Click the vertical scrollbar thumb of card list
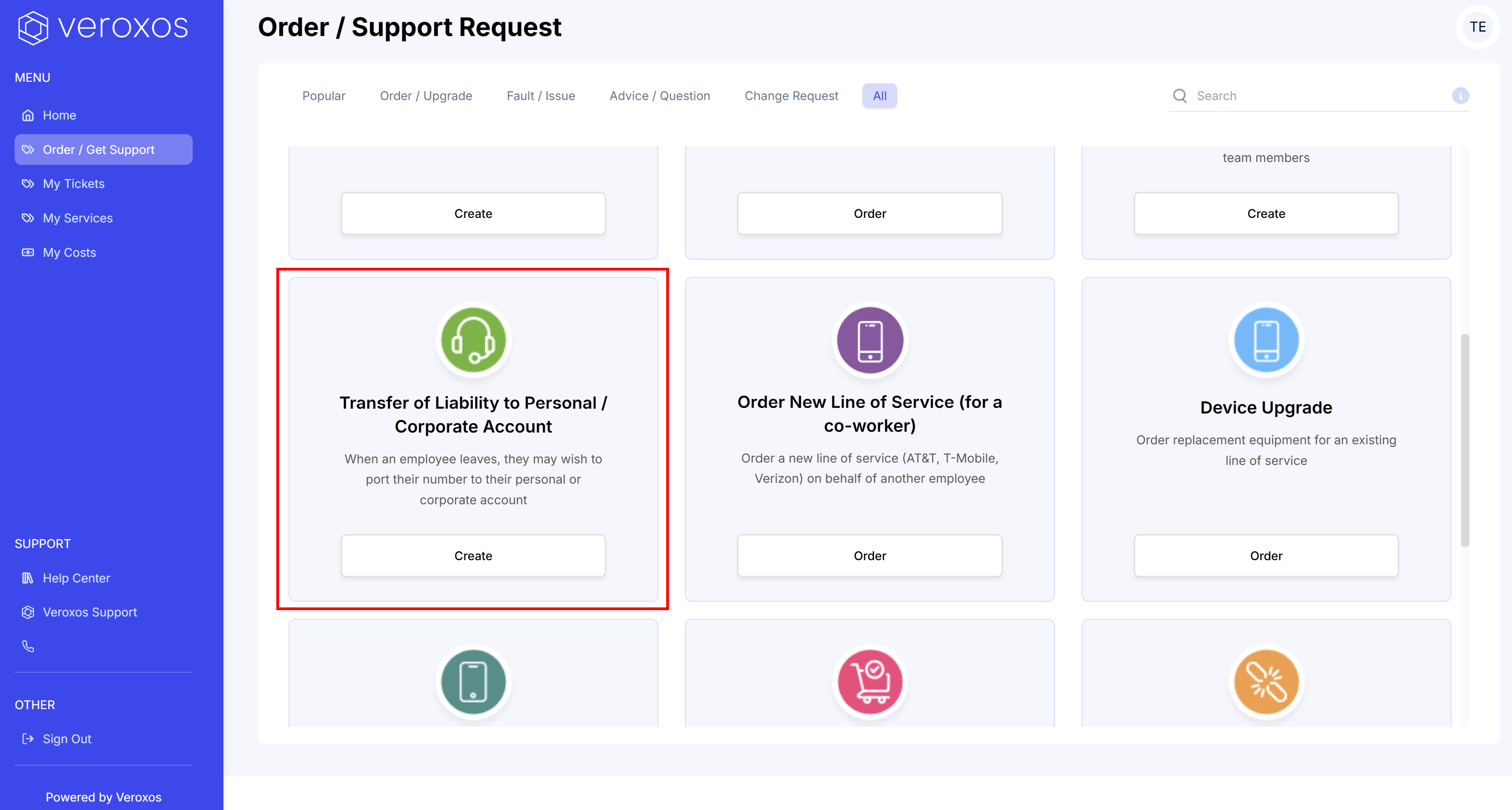 [x=1465, y=440]
